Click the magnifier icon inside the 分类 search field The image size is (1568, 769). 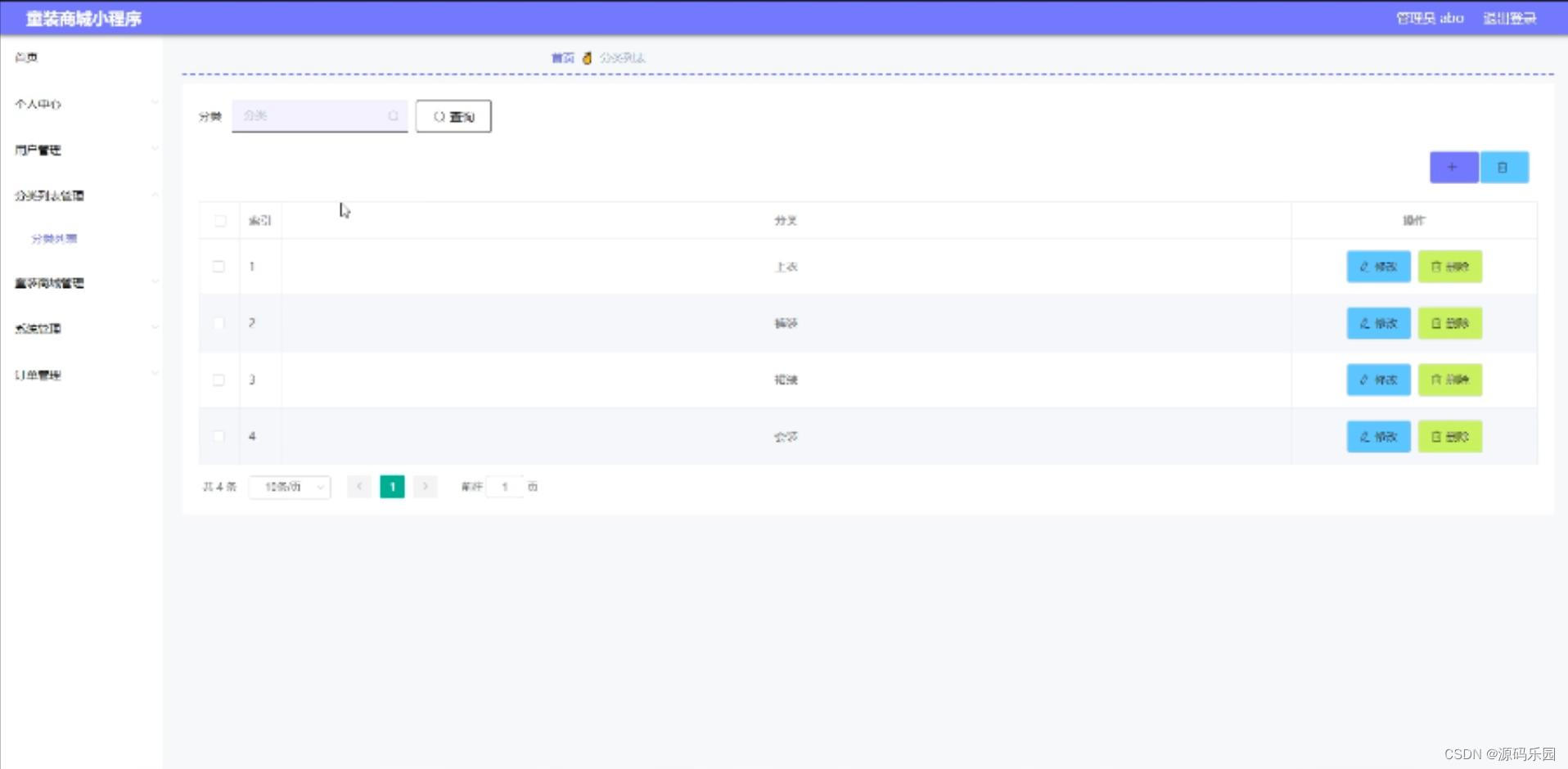393,116
